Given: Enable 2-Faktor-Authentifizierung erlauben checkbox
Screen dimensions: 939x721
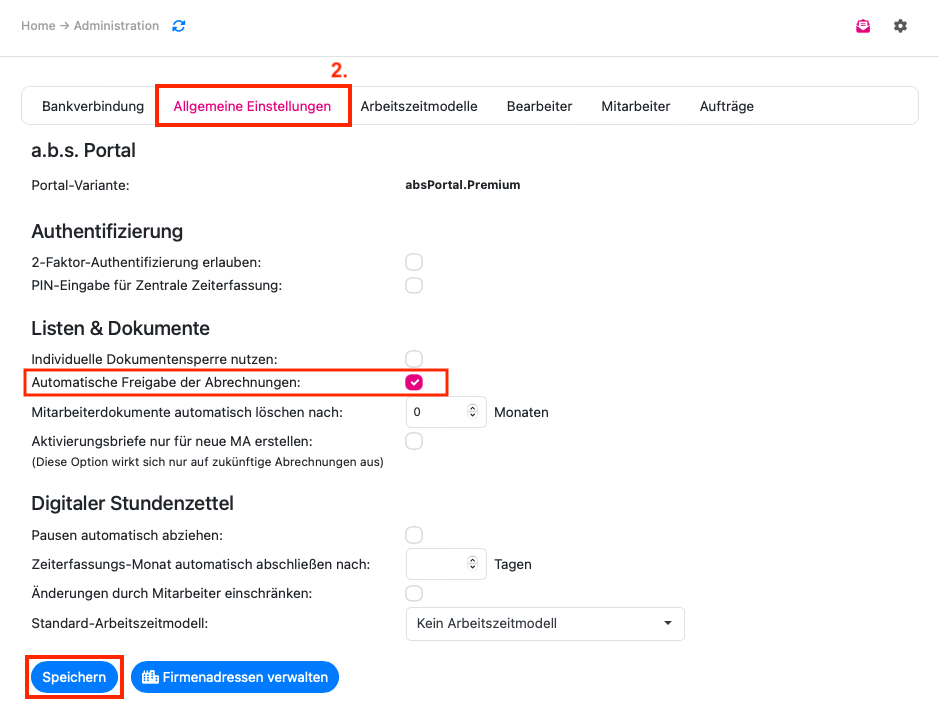Looking at the screenshot, I should coord(414,262).
